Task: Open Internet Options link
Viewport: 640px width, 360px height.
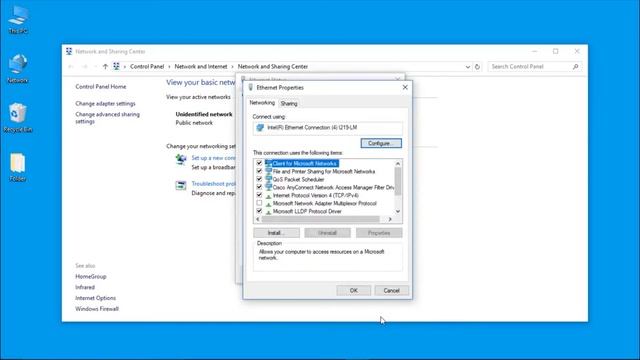Action: [96, 298]
